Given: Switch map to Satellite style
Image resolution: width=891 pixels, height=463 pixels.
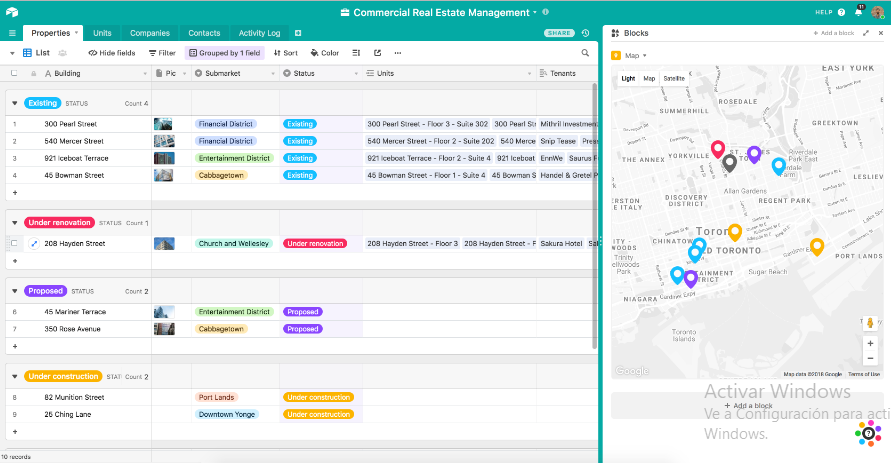Looking at the screenshot, I should click(x=674, y=78).
